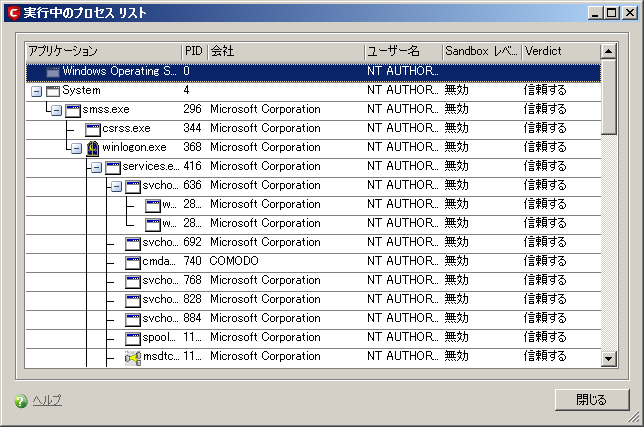Collapse the svchost PID 636 node
The image size is (644, 427).
pyautogui.click(x=116, y=185)
